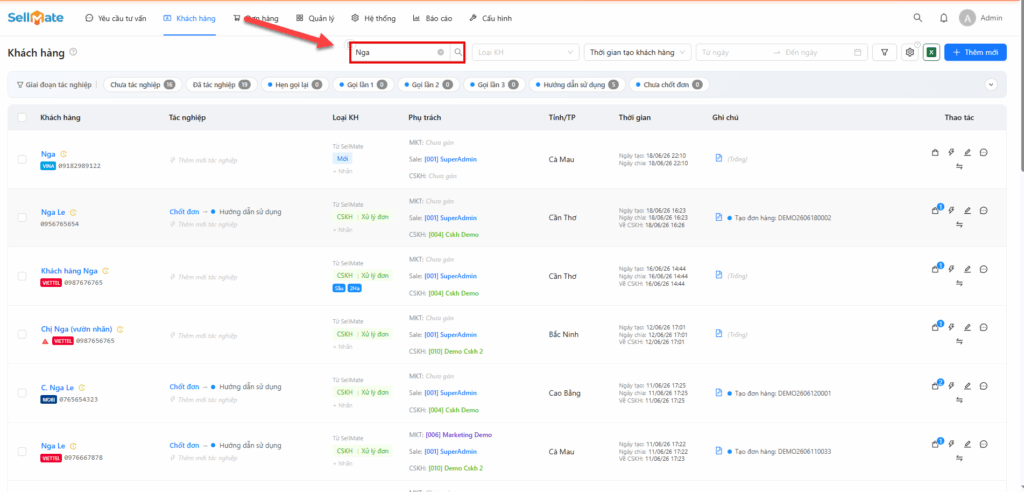The width and height of the screenshot is (1024, 492).
Task: Click the Cao Bằng province cell
Action: (565, 393)
